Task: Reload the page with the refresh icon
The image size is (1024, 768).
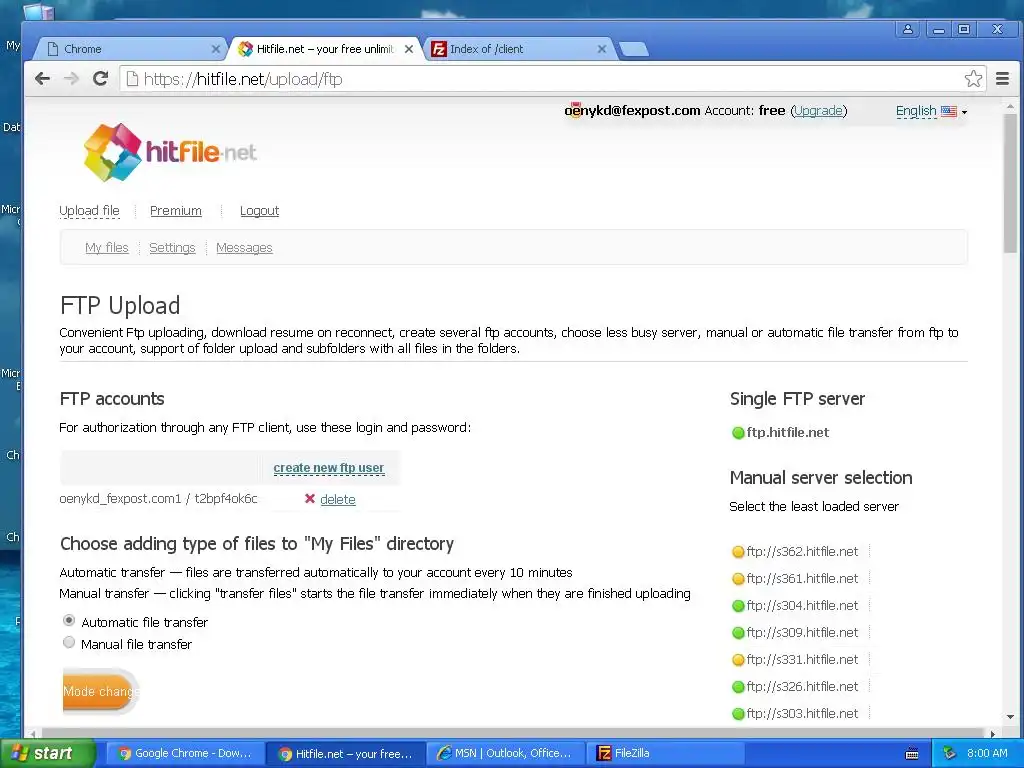Action: (100, 79)
